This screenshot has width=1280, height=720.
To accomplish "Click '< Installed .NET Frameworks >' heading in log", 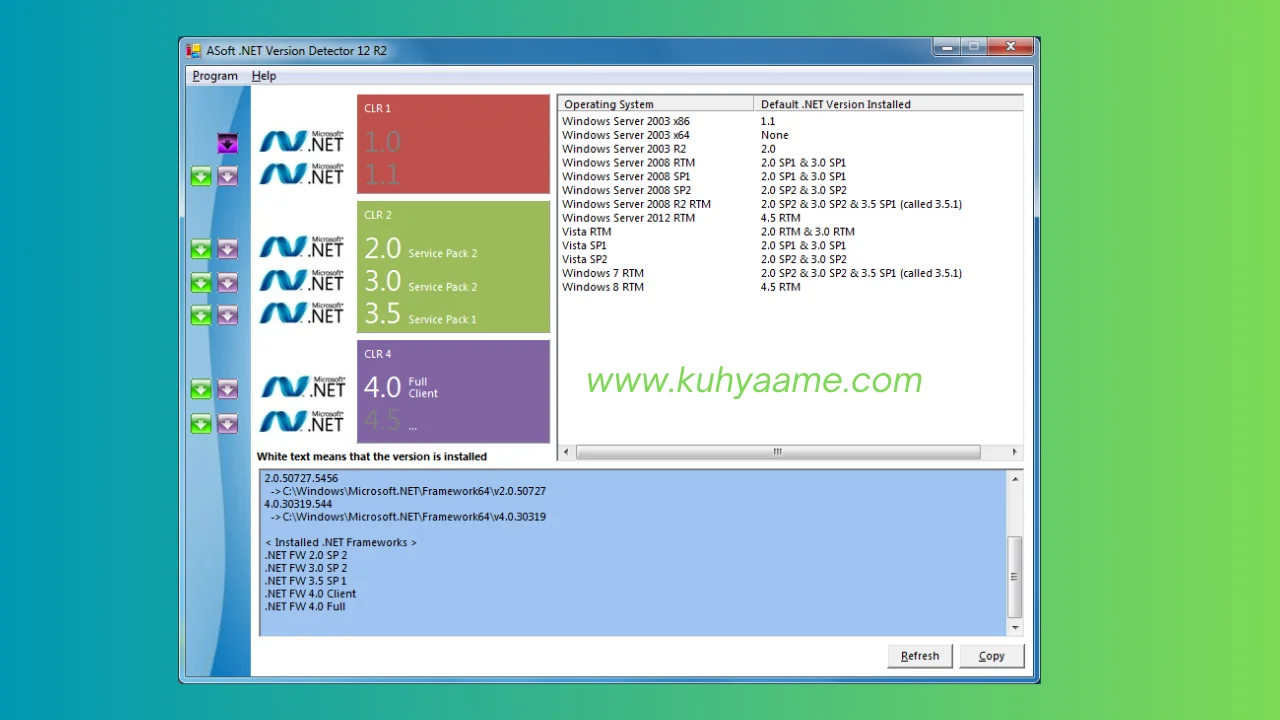I will click(341, 542).
